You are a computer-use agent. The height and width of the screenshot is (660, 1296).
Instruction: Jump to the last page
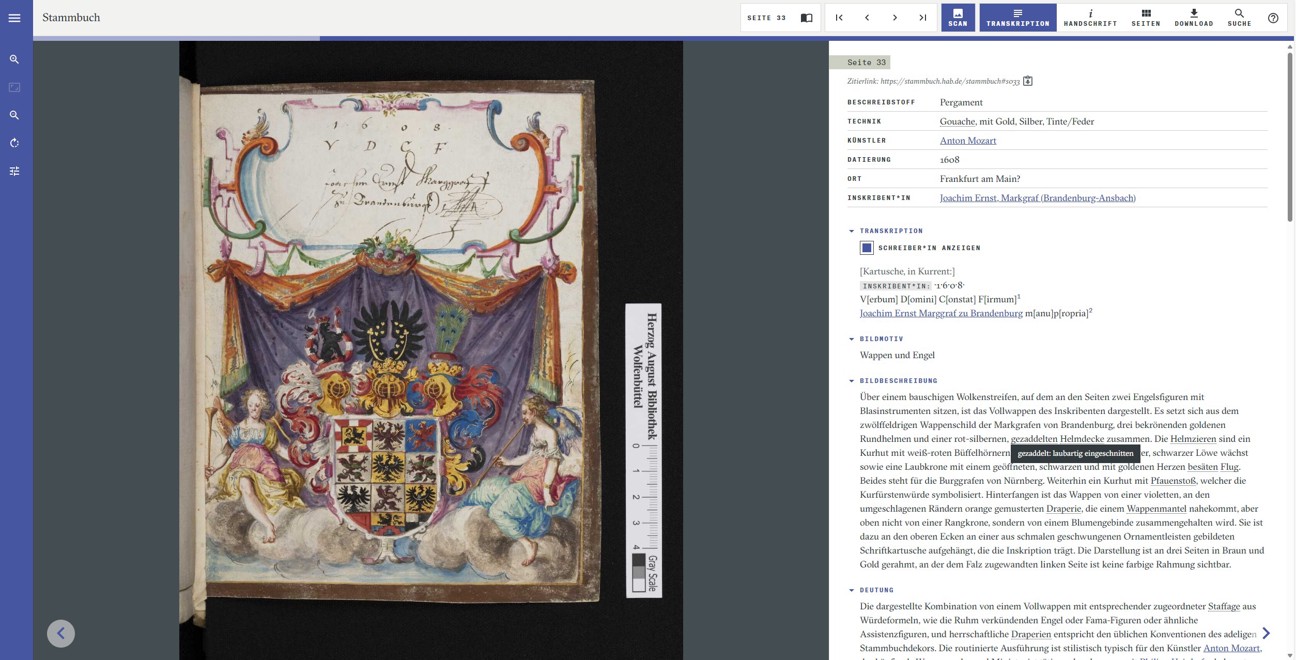[923, 18]
